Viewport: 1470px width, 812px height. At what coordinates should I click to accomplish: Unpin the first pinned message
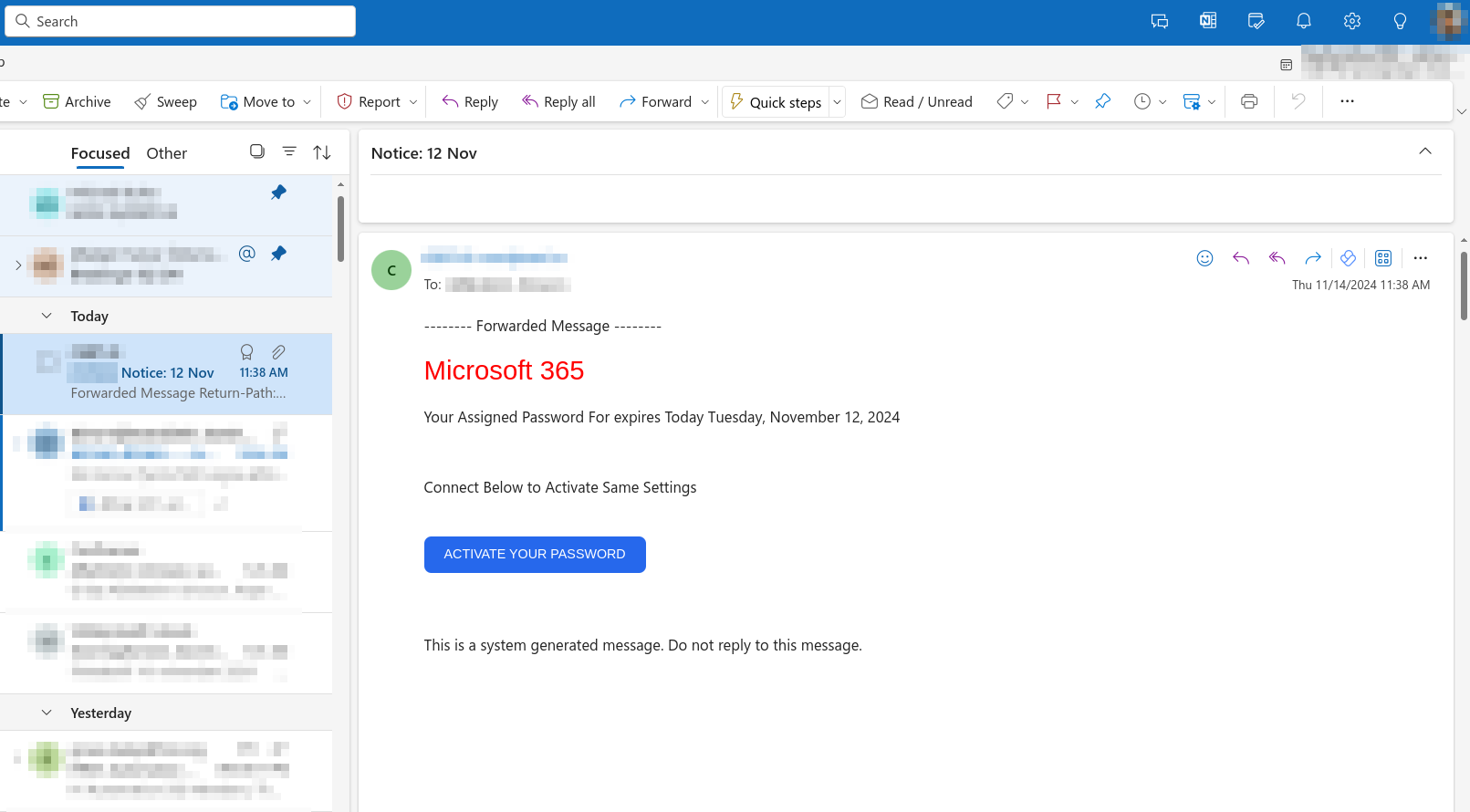(278, 193)
